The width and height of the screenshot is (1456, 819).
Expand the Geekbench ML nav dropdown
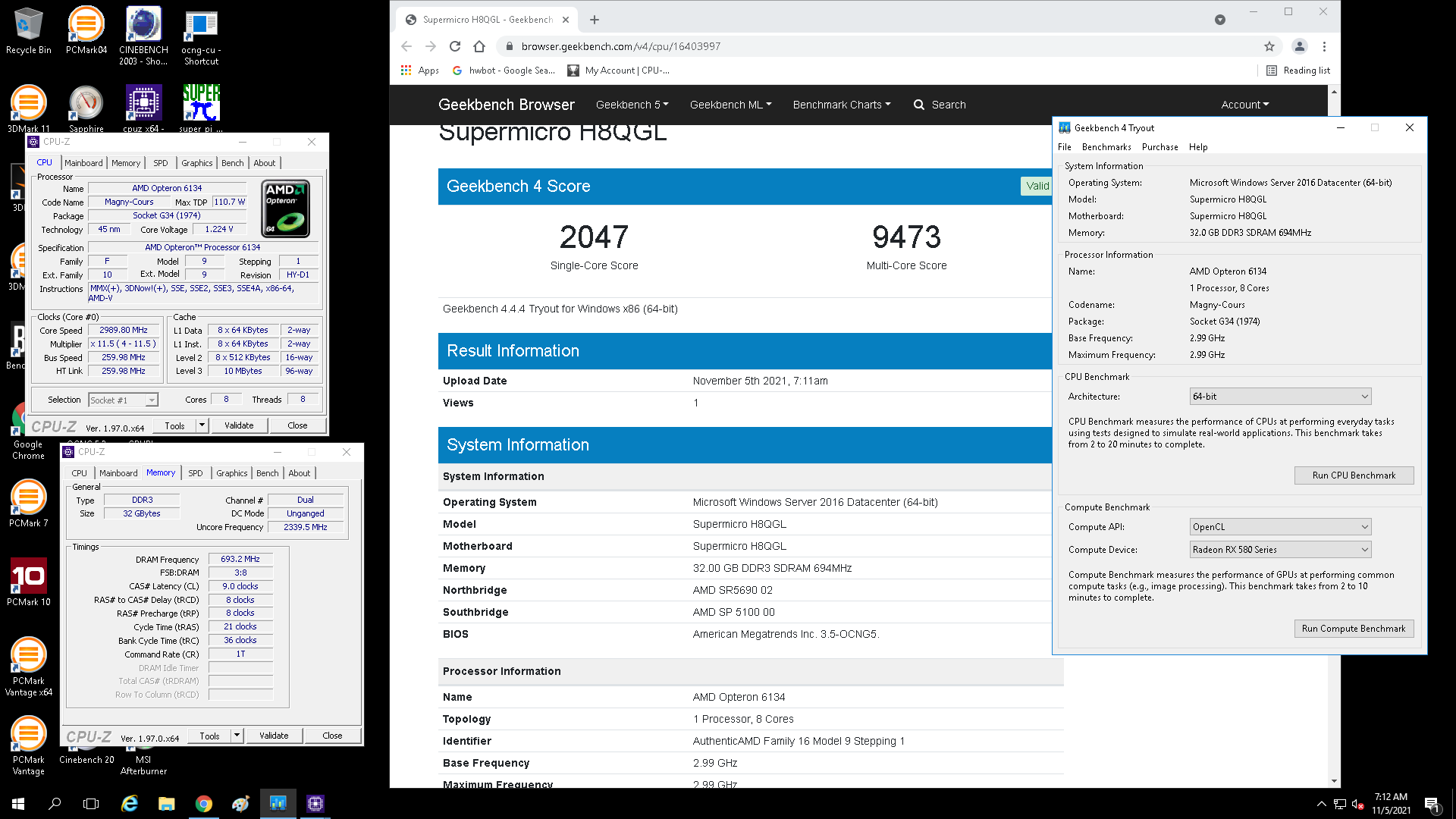pos(730,105)
